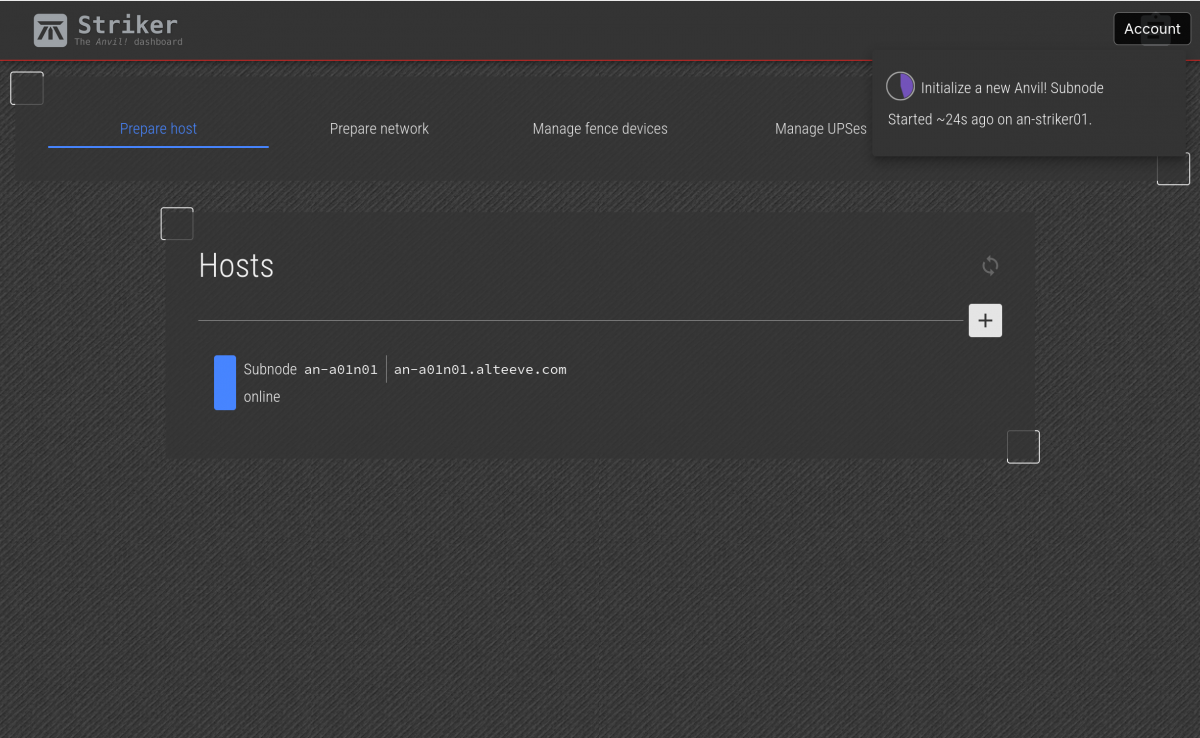Image resolution: width=1200 pixels, height=738 pixels.
Task: Add a new host with the plus button
Action: [985, 321]
